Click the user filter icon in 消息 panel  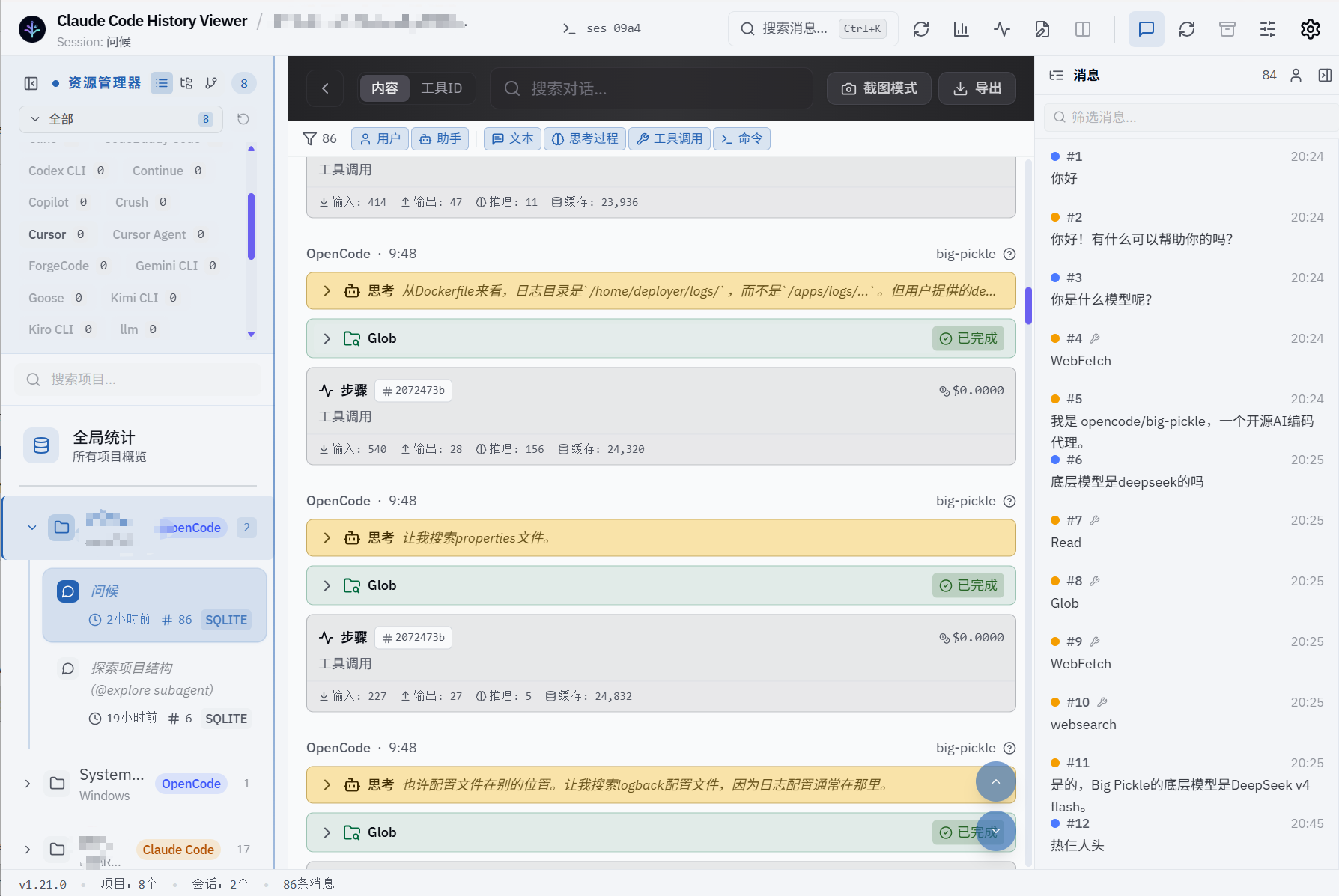point(1296,76)
